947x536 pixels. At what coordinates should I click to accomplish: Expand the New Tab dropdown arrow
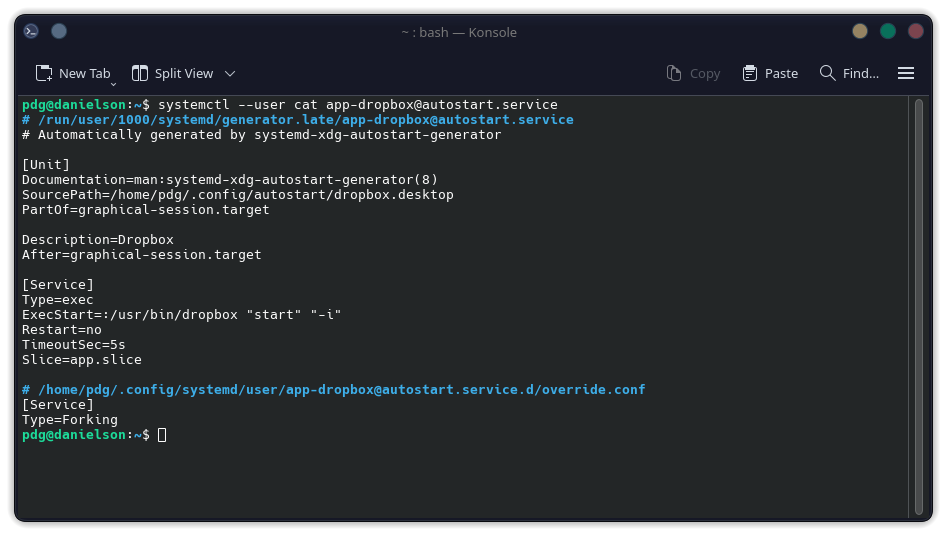click(114, 82)
